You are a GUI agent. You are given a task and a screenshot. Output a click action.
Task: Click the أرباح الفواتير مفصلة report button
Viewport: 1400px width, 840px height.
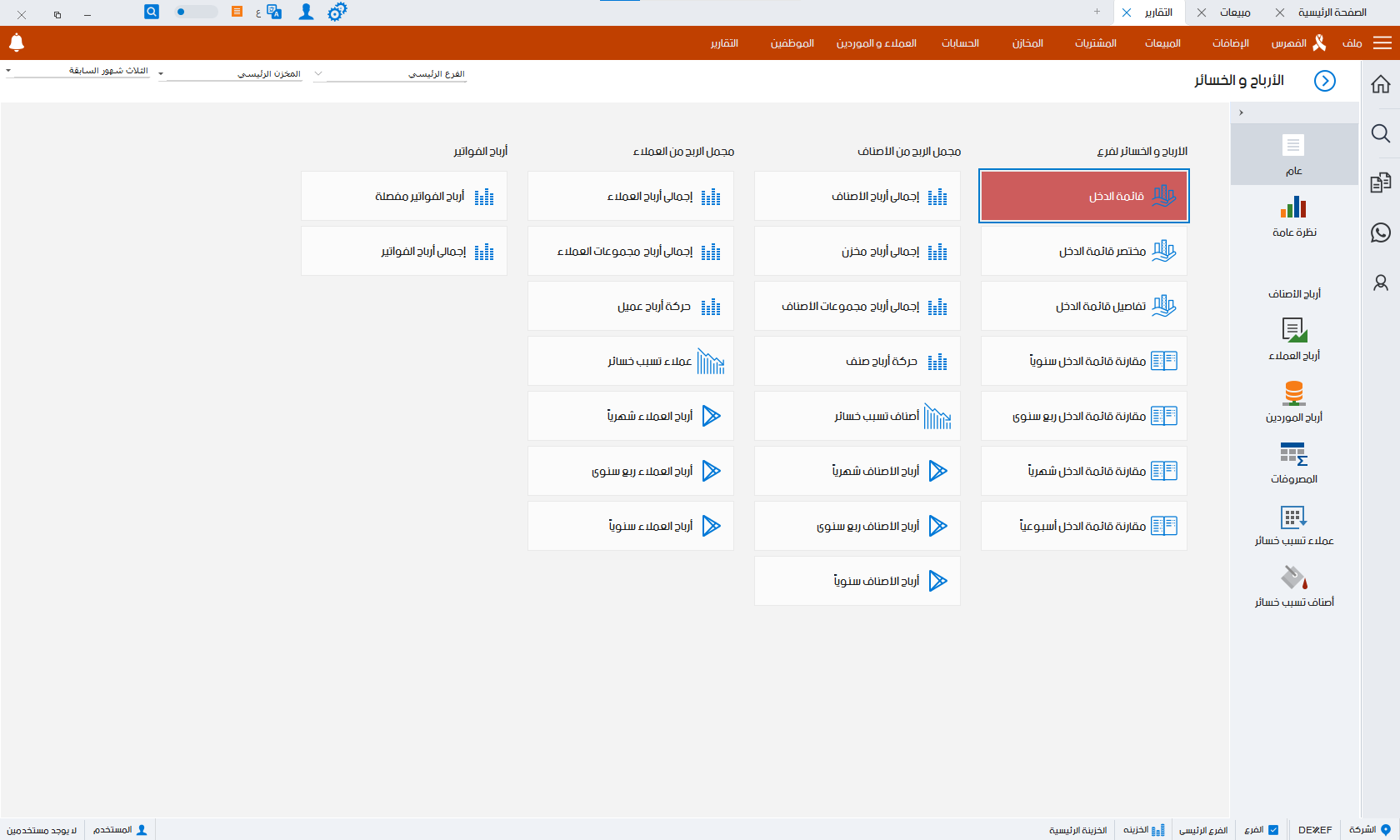[403, 196]
